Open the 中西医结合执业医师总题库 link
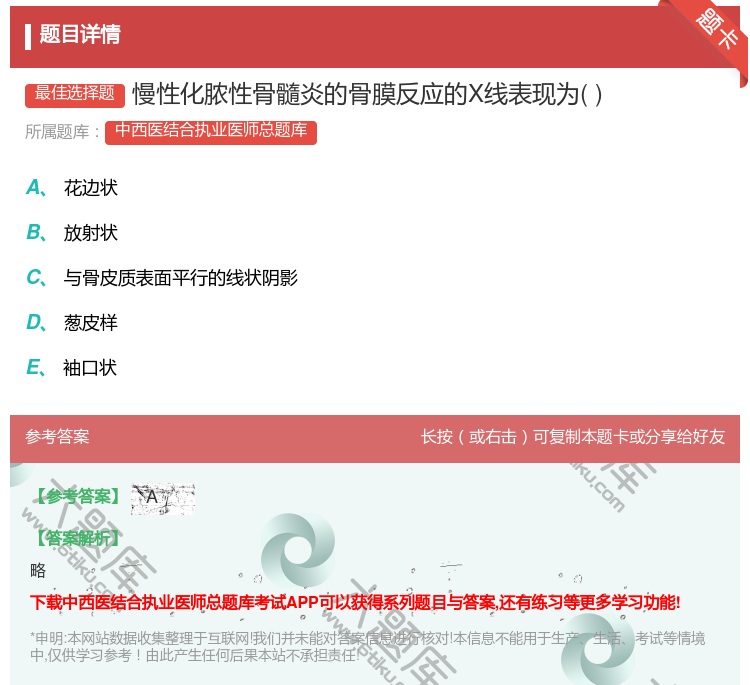 point(211,132)
